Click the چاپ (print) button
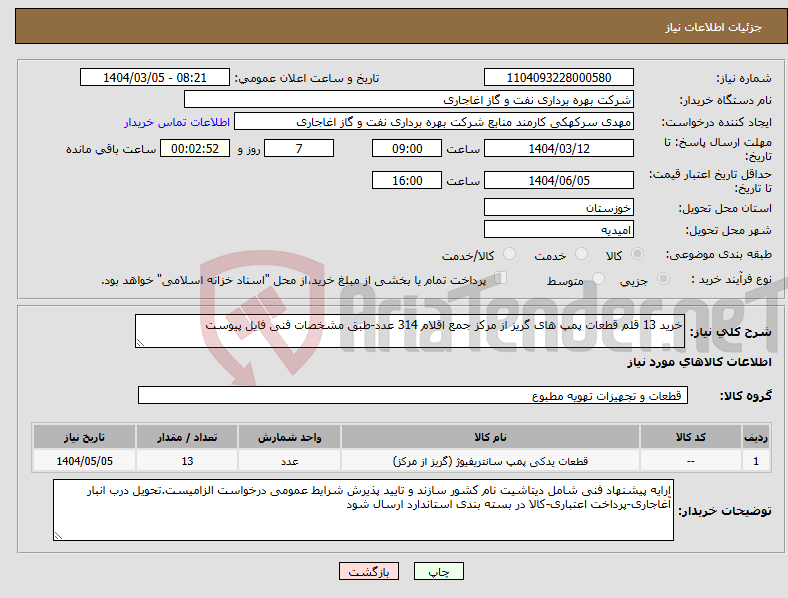 pyautogui.click(x=438, y=571)
